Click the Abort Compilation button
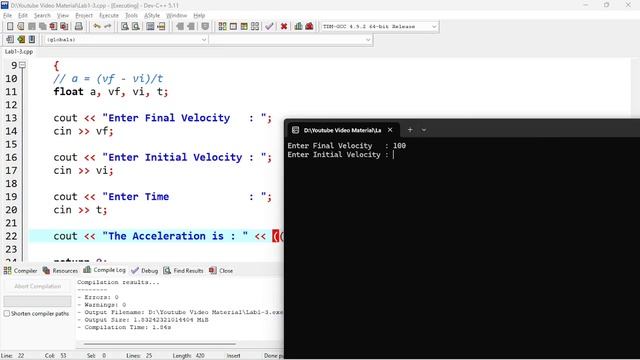This screenshot has height=360, width=640. tap(38, 286)
